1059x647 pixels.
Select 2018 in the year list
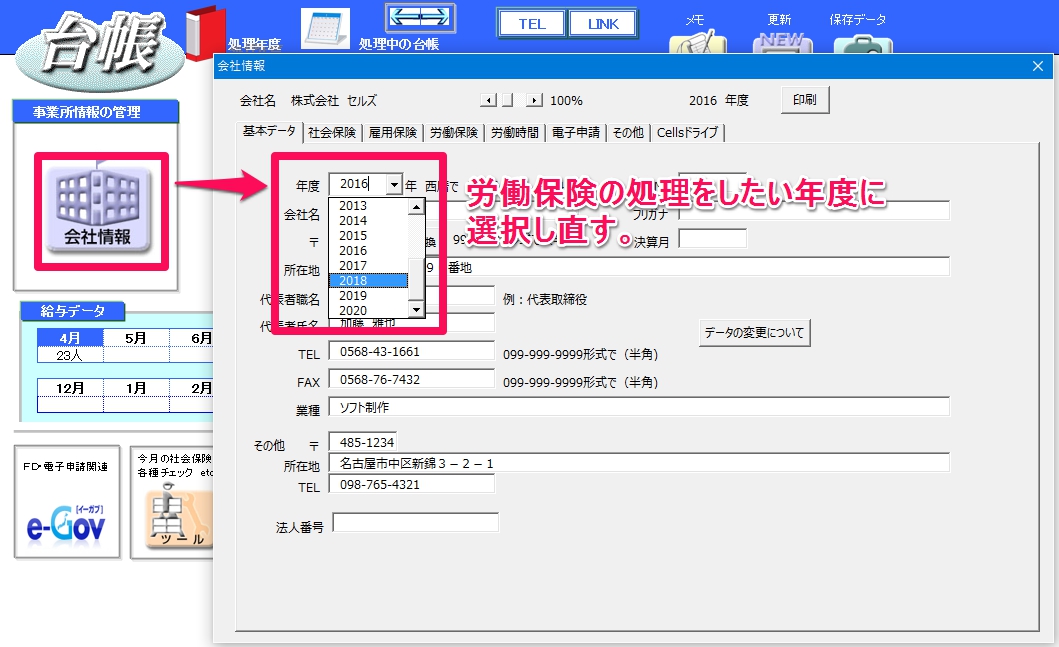tap(368, 280)
